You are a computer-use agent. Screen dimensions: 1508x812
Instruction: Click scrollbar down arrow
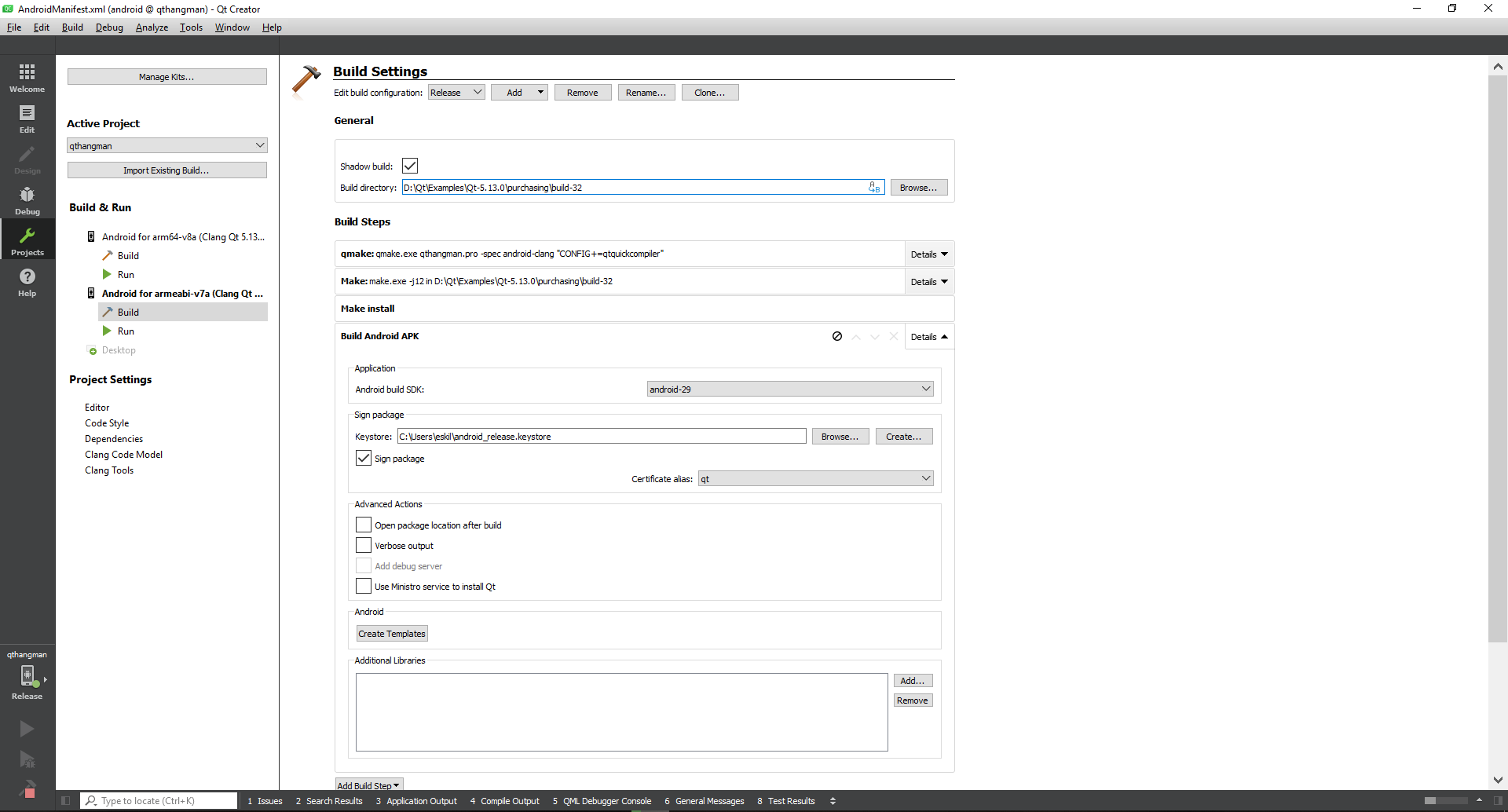1498,780
